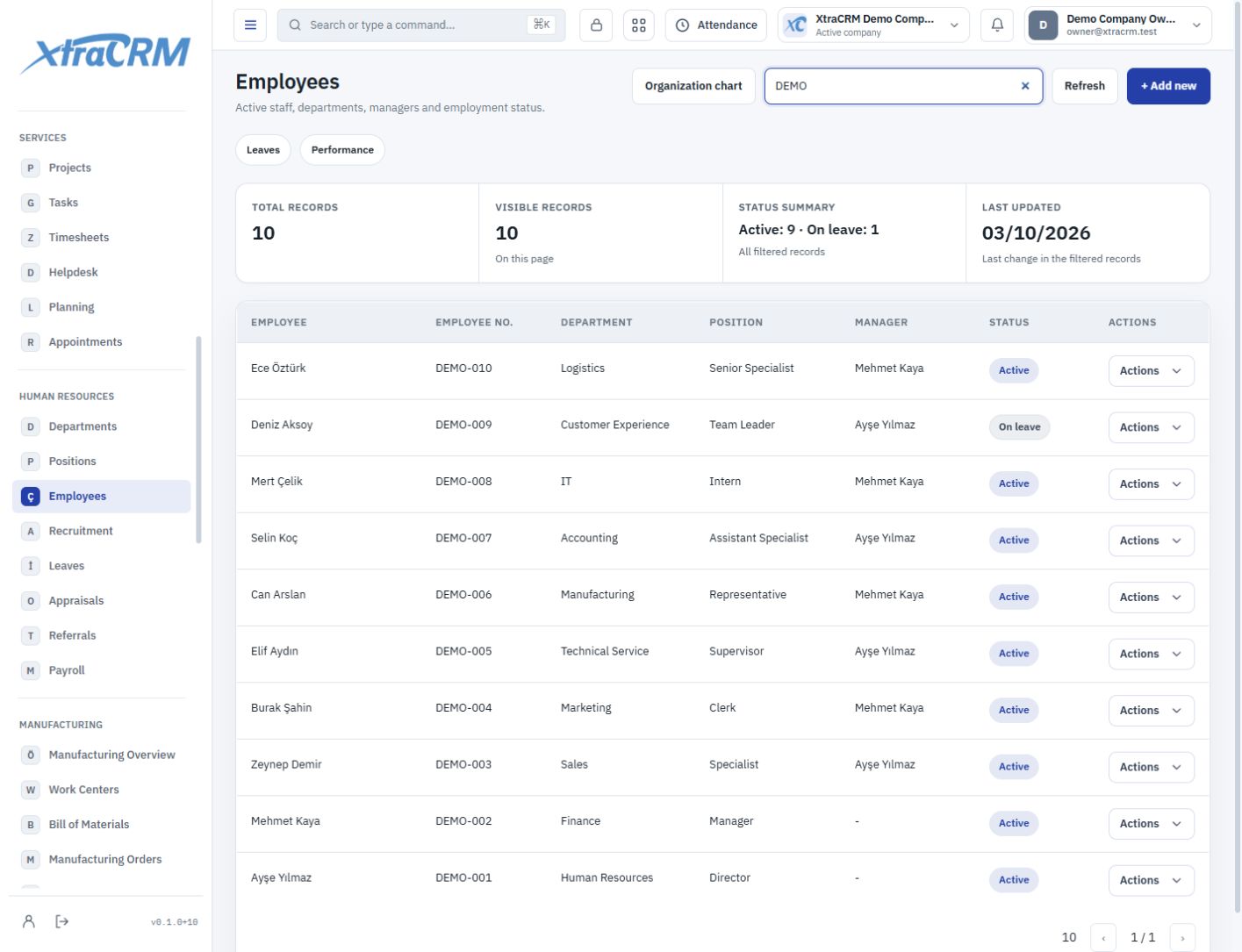Click the Organization chart button

(693, 86)
